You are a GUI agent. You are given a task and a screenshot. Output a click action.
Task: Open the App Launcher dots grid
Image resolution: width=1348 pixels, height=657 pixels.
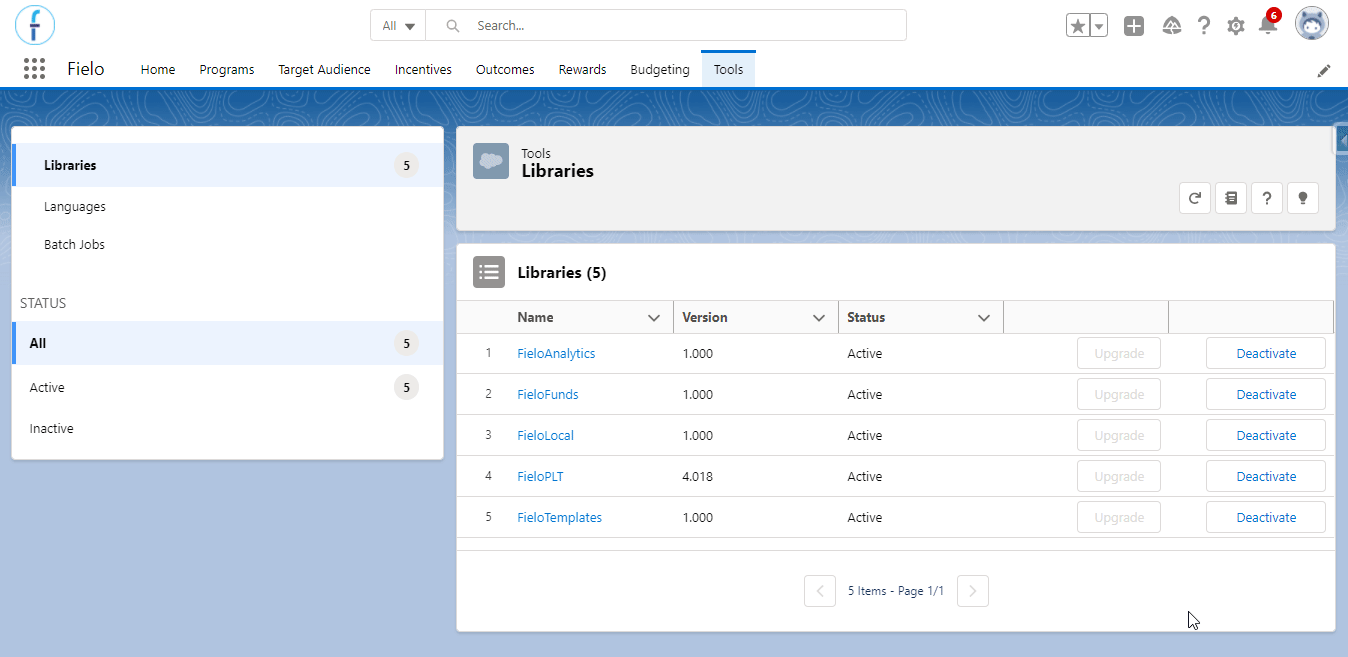[x=34, y=69]
